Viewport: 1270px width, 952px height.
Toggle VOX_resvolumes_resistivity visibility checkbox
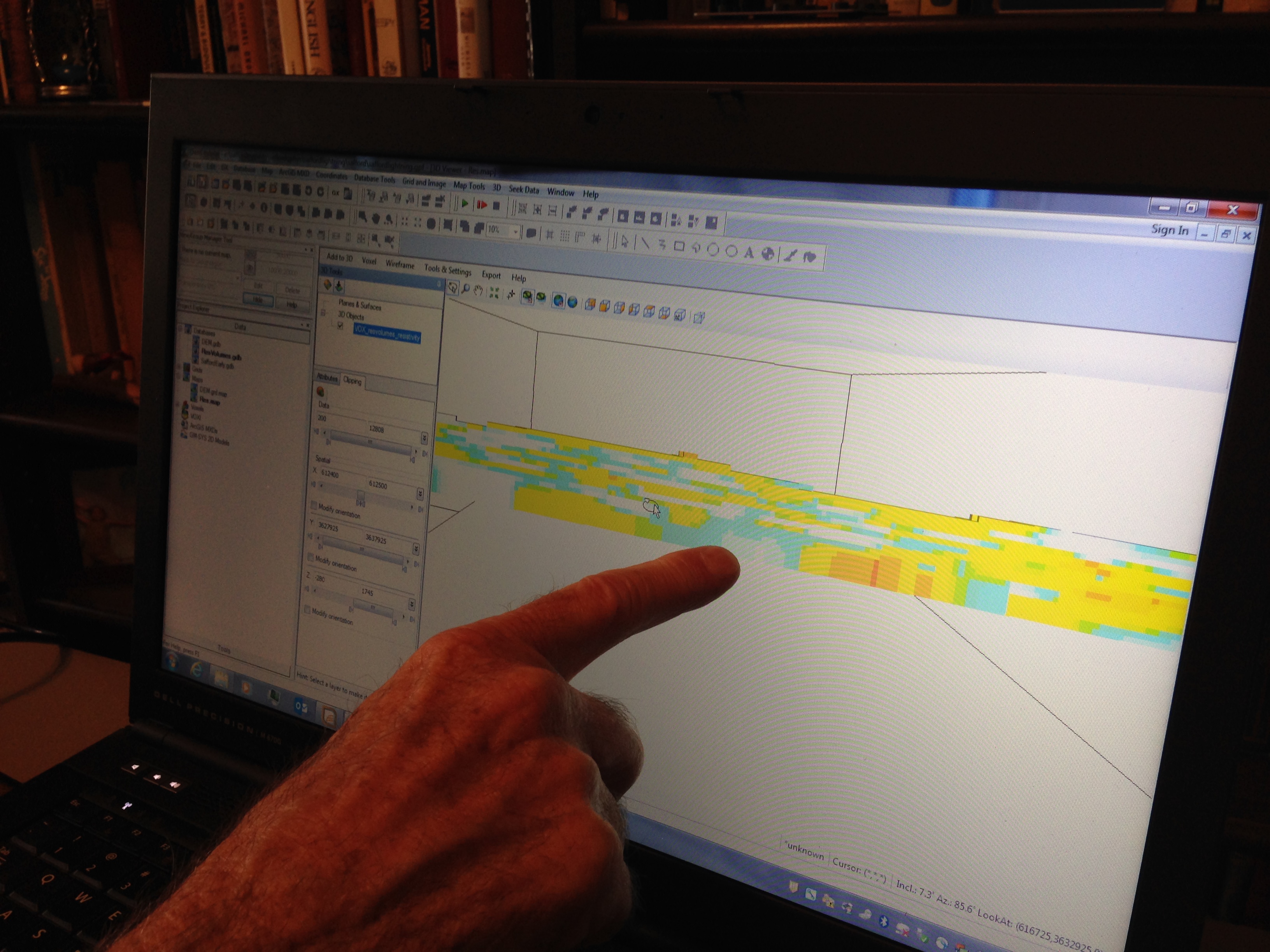coord(340,326)
